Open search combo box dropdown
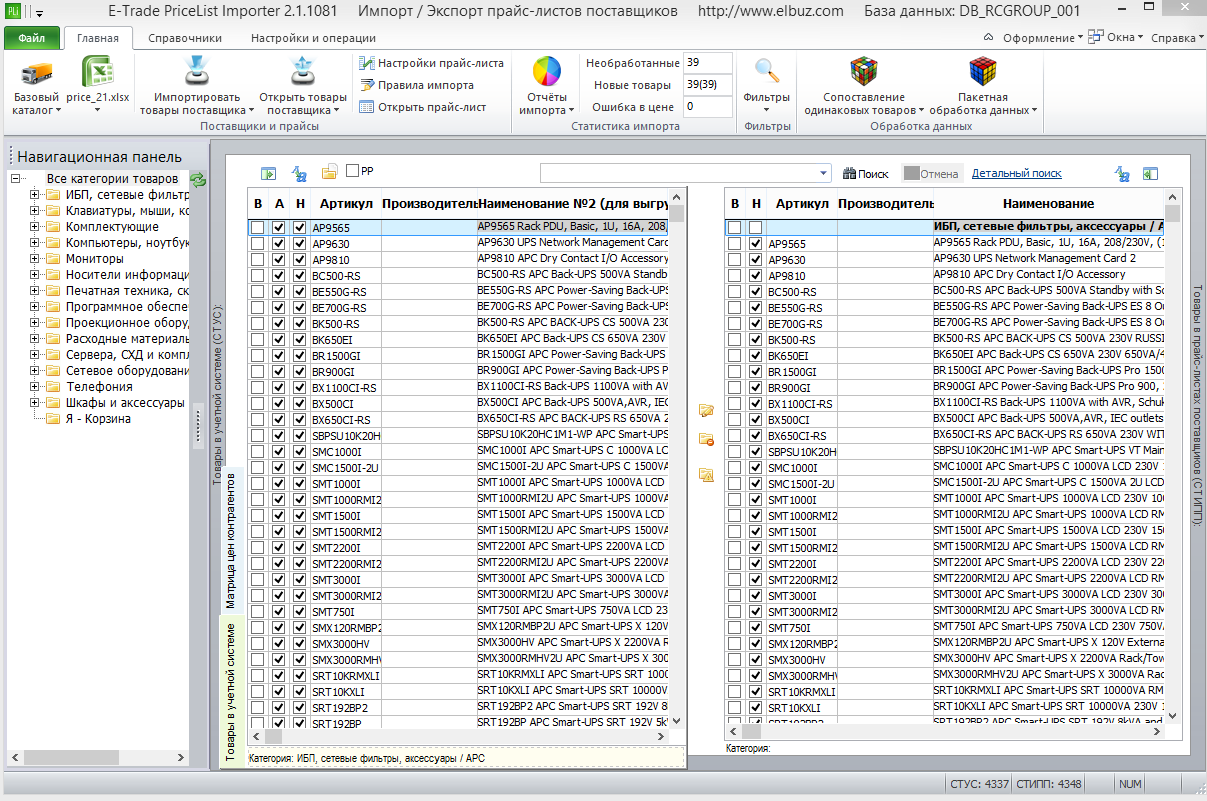 (823, 173)
